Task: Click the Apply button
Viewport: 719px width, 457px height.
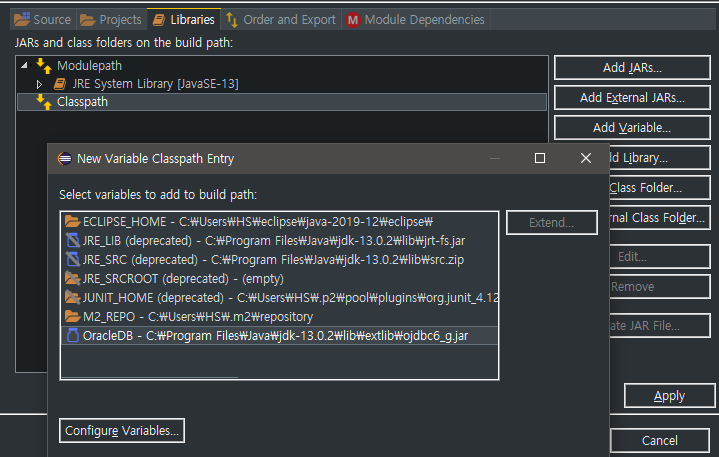Action: [669, 396]
